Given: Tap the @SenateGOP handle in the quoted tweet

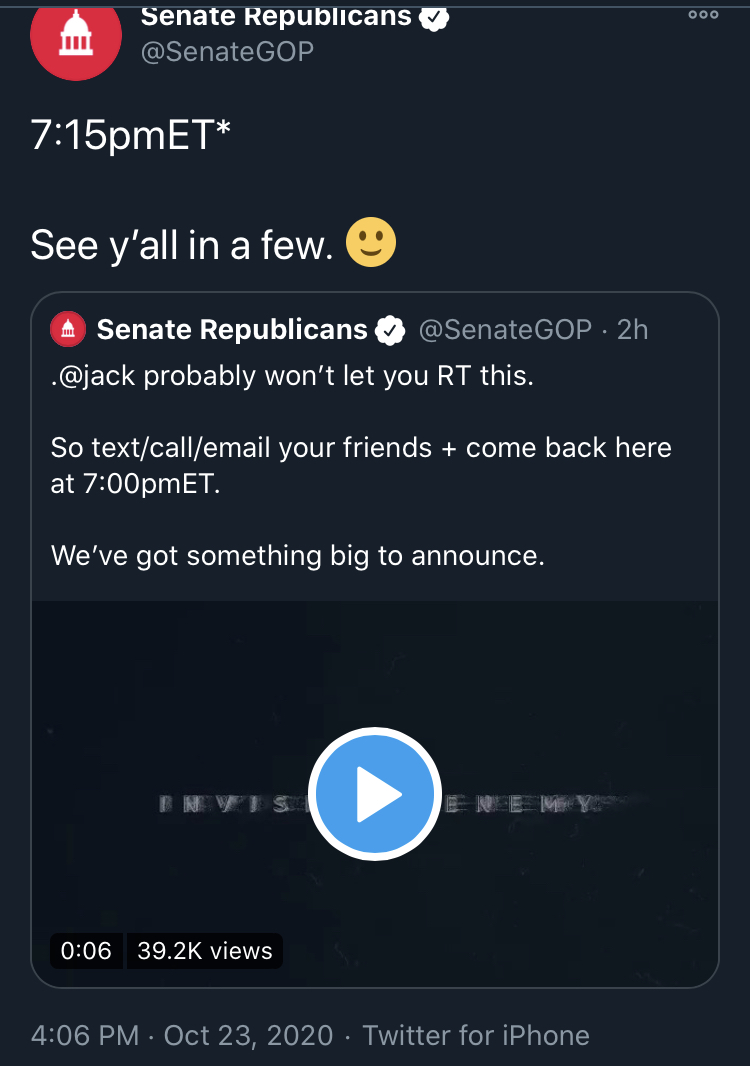Looking at the screenshot, I should point(505,330).
